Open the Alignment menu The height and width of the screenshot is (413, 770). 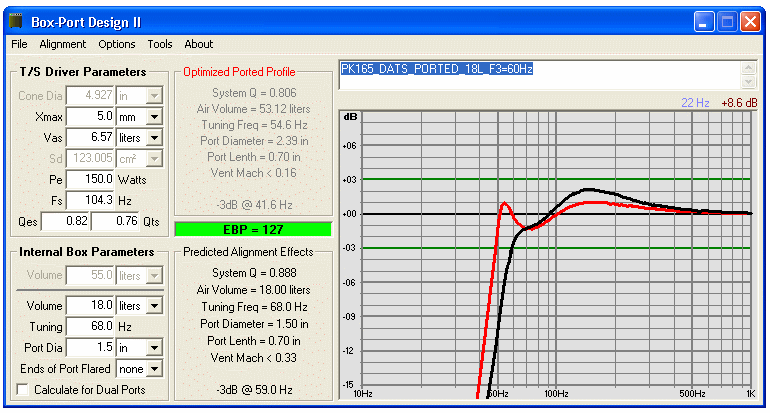(62, 44)
